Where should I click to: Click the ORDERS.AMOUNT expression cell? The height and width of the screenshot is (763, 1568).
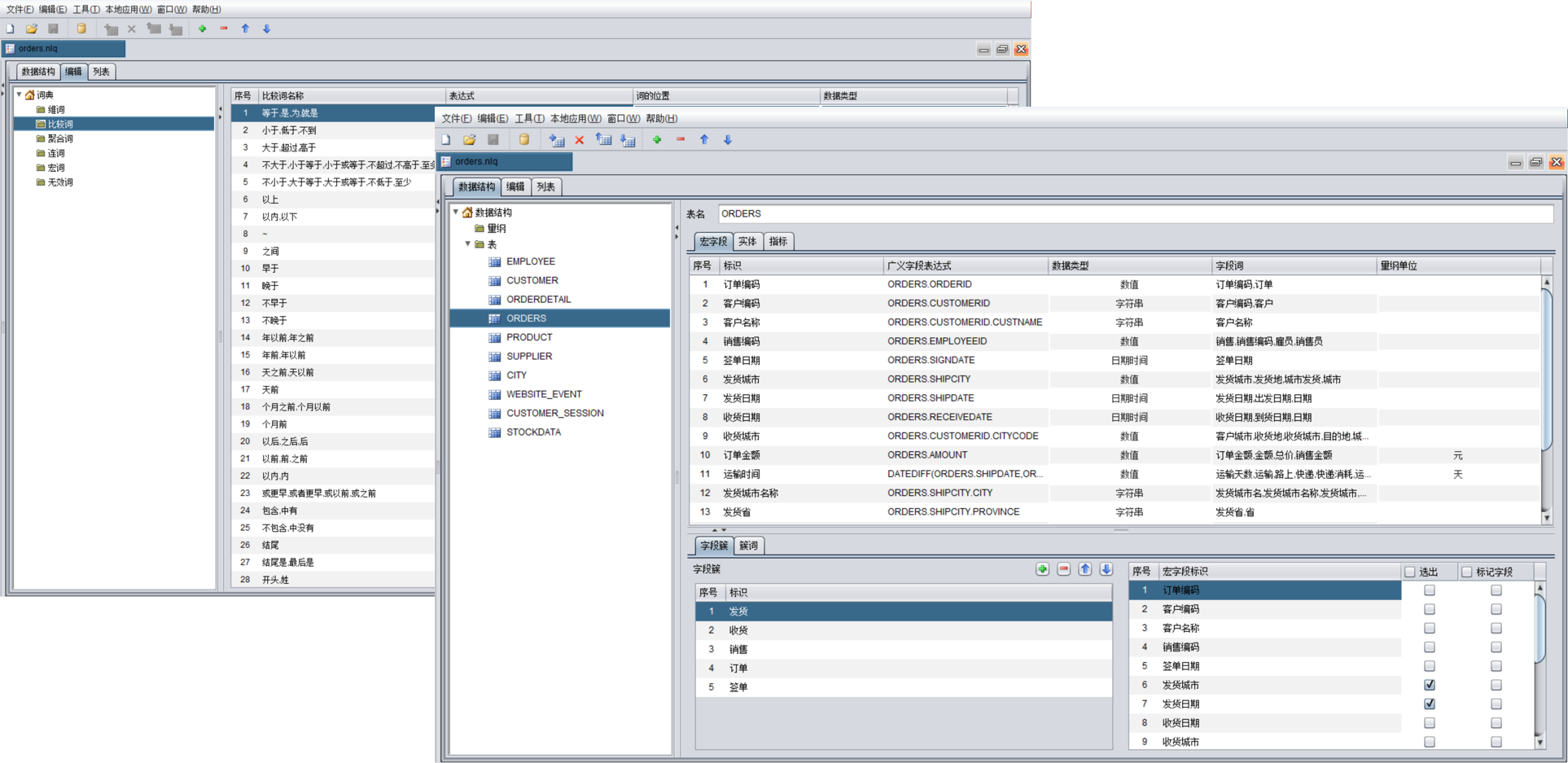tap(966, 455)
